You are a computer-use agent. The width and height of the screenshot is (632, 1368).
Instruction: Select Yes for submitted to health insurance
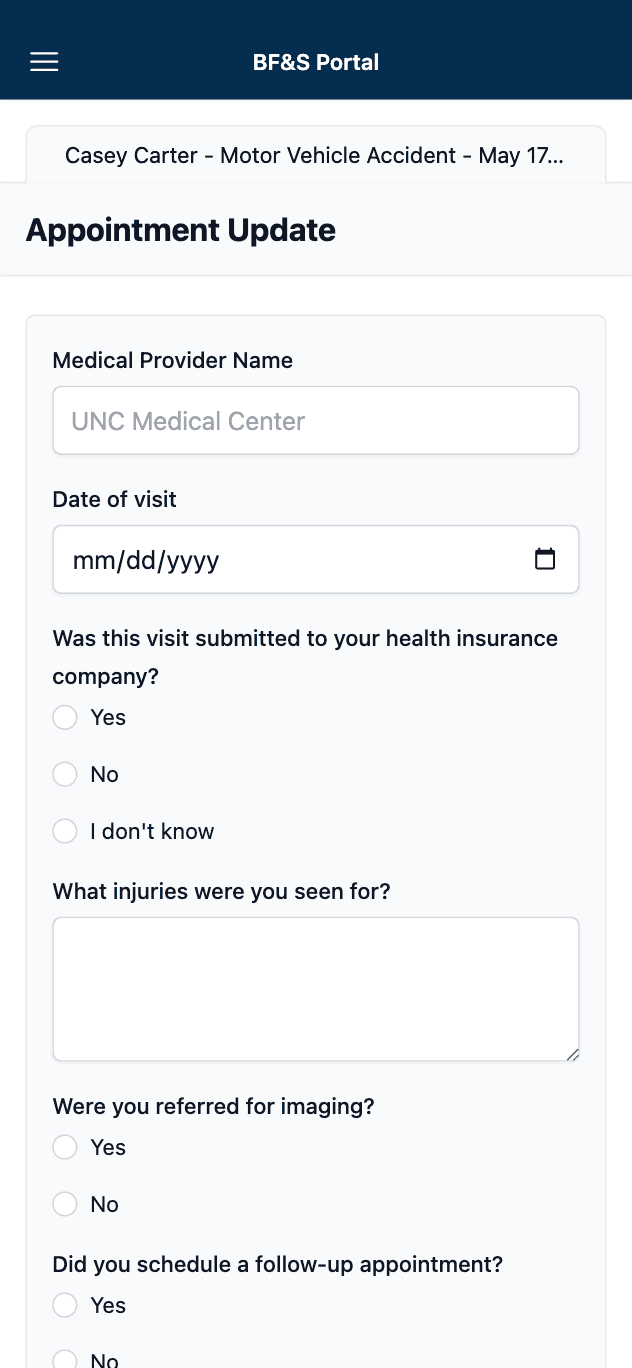coord(65,718)
